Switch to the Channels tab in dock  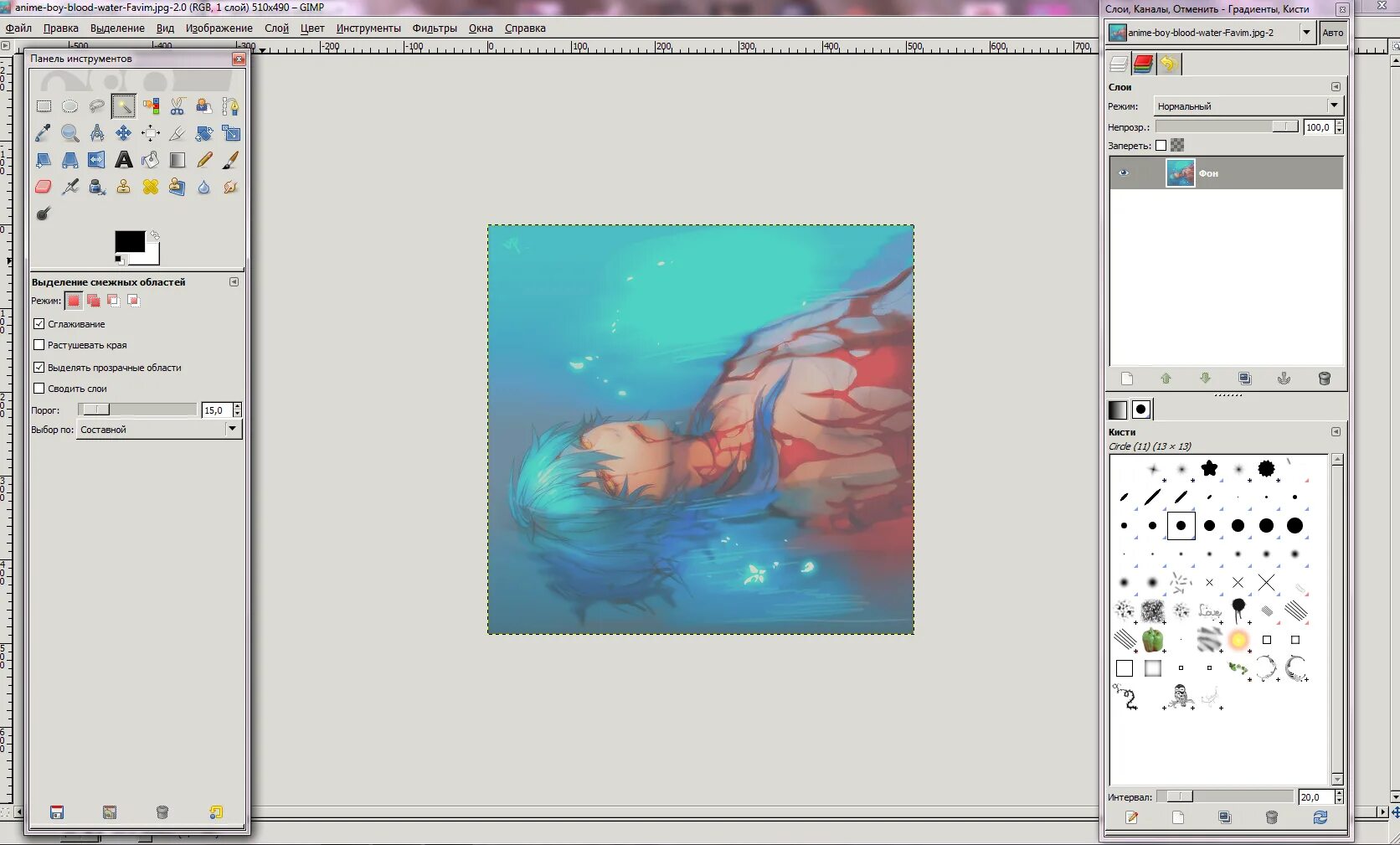pos(1144,64)
